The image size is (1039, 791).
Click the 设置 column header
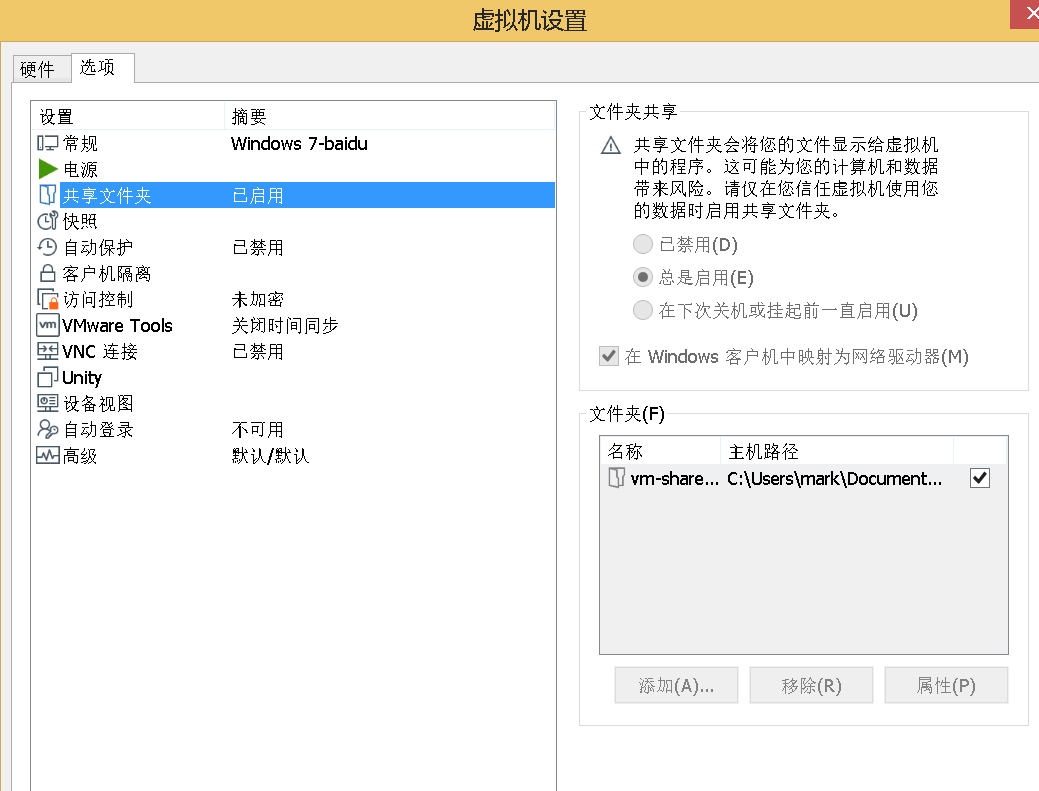point(128,117)
